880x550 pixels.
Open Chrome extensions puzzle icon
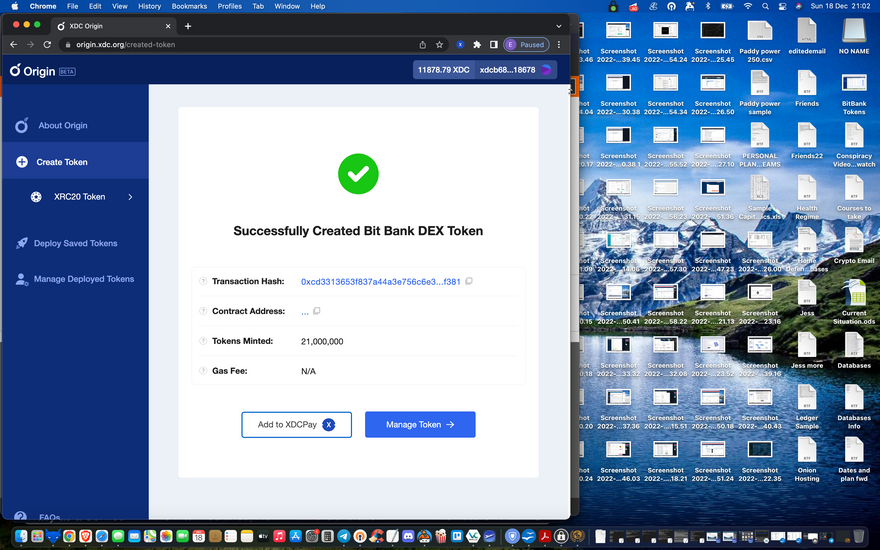477,45
